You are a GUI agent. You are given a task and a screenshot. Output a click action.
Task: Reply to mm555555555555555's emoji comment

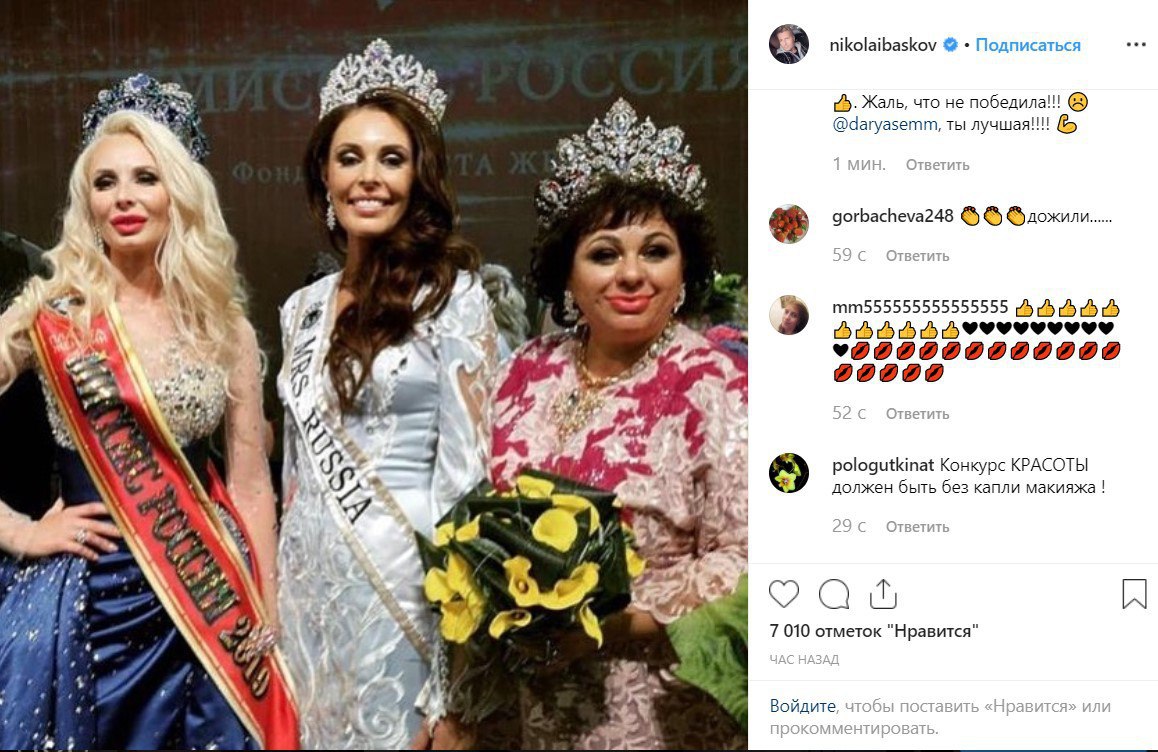[917, 414]
